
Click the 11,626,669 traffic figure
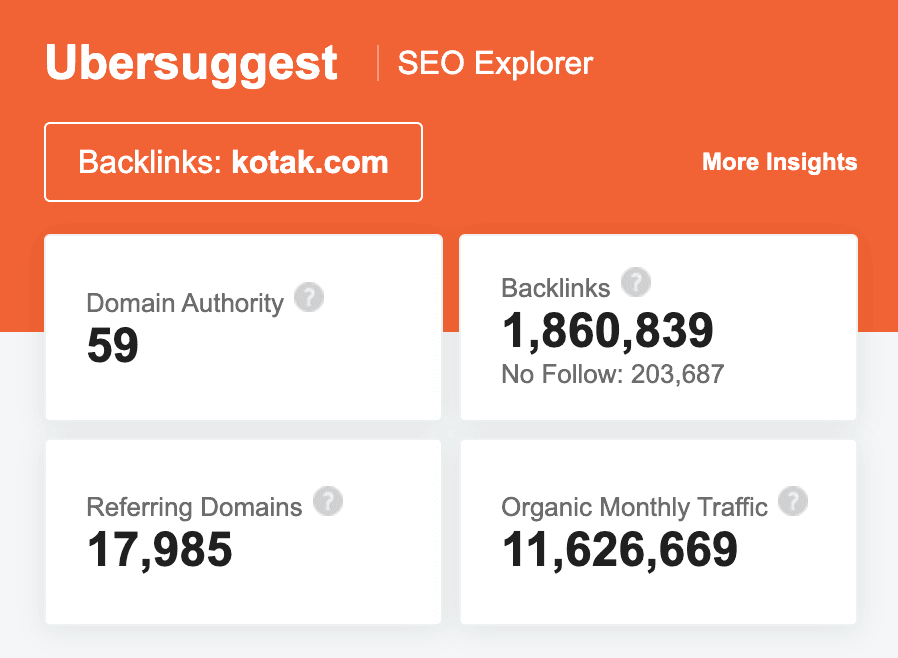click(x=618, y=549)
